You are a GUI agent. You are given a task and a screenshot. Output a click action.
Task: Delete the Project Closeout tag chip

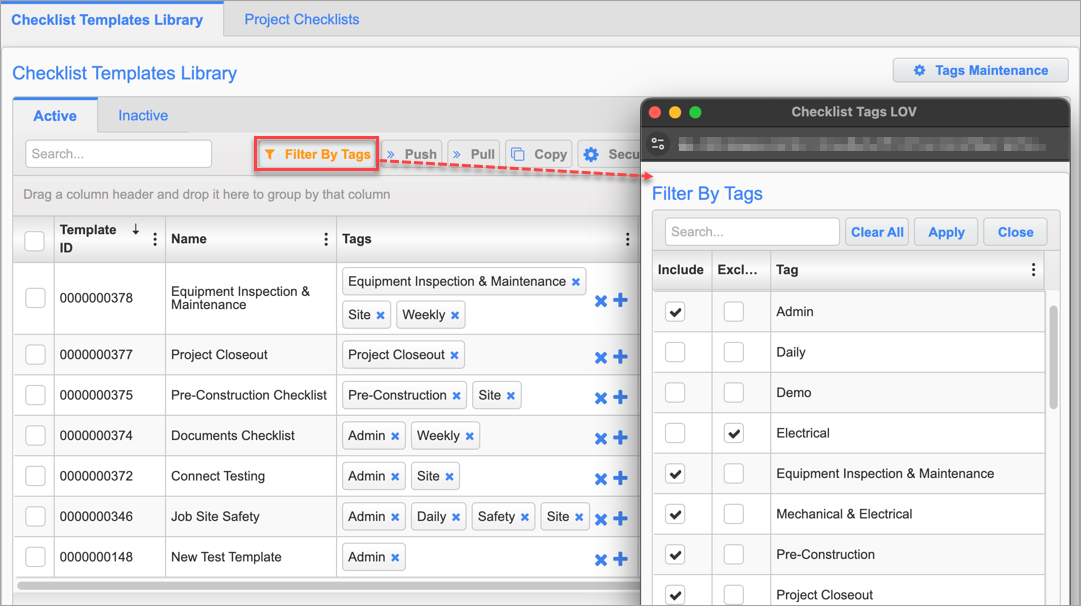tap(454, 355)
